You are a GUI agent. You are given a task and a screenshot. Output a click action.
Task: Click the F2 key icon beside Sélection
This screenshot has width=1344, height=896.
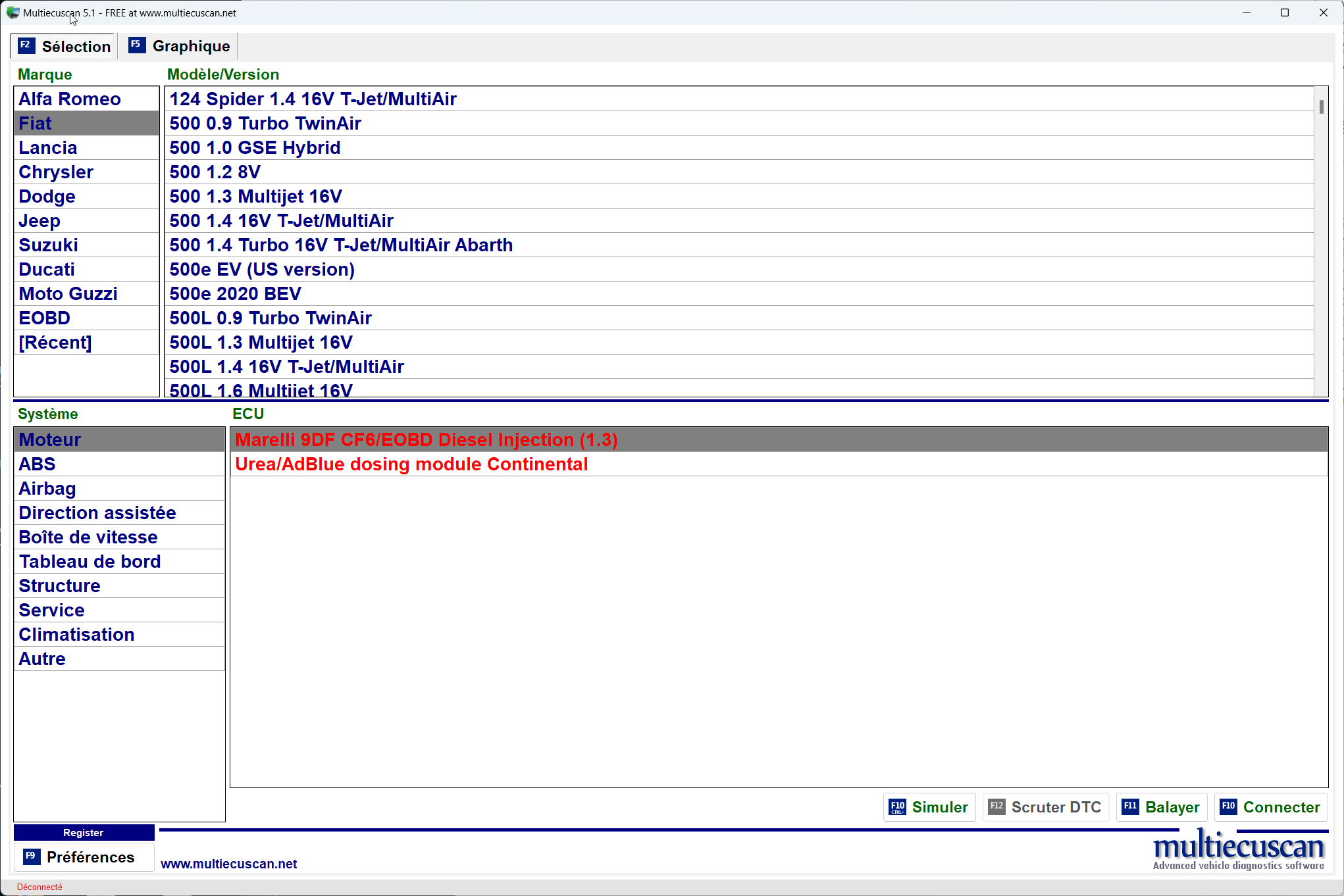click(26, 45)
